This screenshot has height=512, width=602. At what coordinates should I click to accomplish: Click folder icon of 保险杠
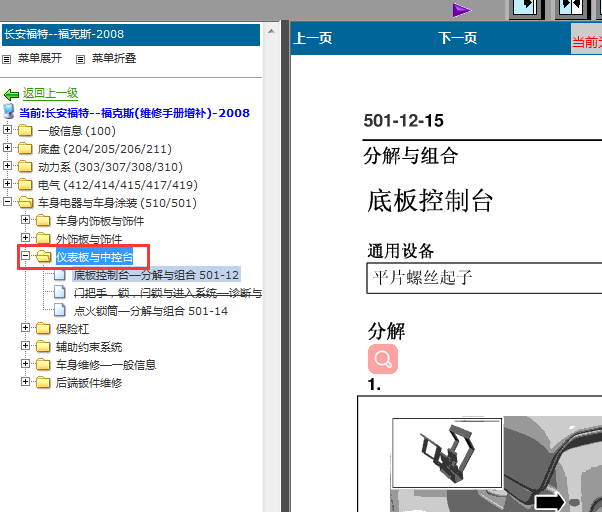click(43, 329)
